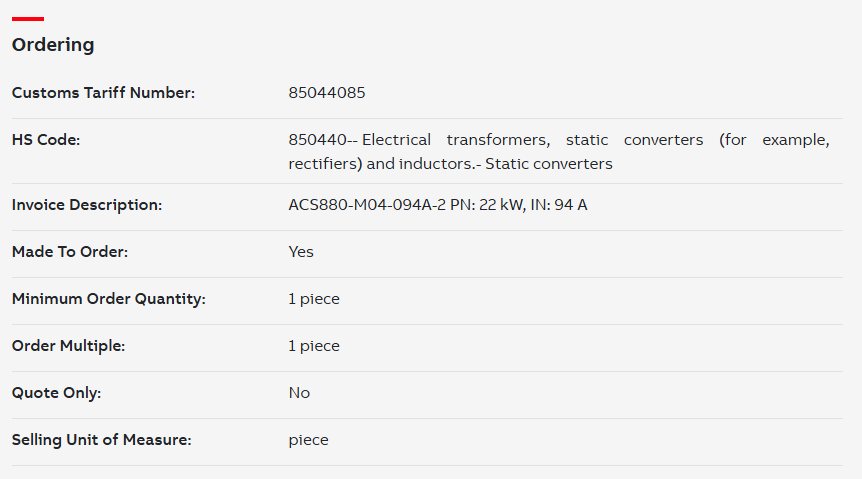Click the Invoice Description label
This screenshot has height=479, width=862.
click(x=87, y=205)
